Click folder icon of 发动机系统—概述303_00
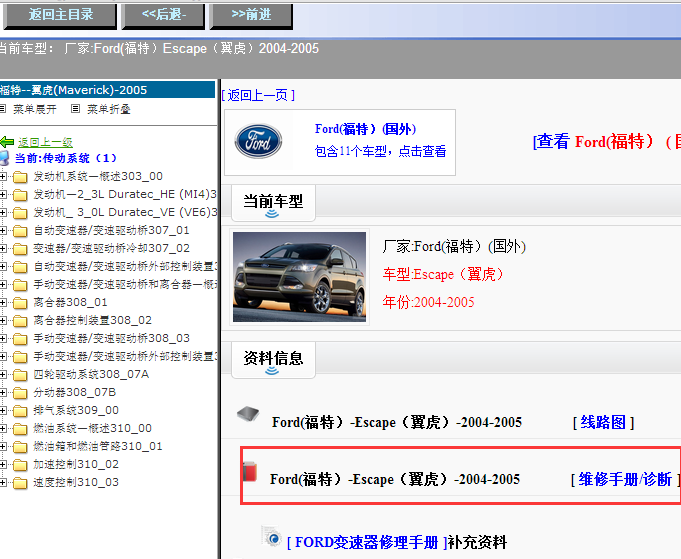 point(20,177)
